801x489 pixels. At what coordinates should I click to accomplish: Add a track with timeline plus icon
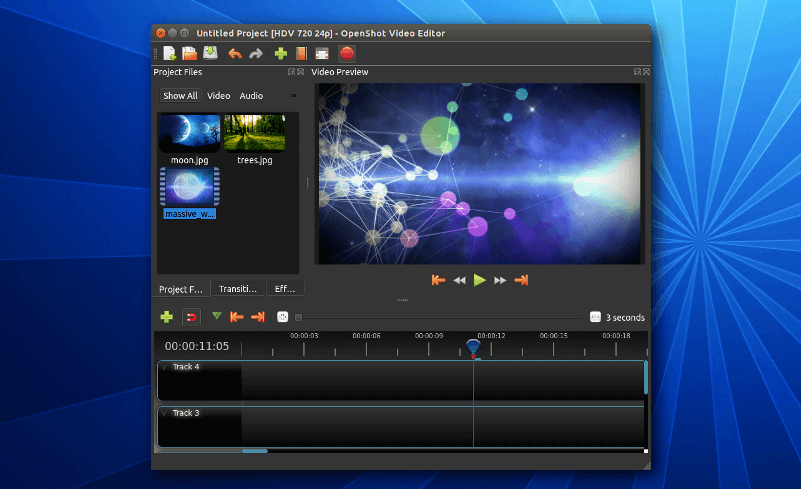tap(167, 317)
